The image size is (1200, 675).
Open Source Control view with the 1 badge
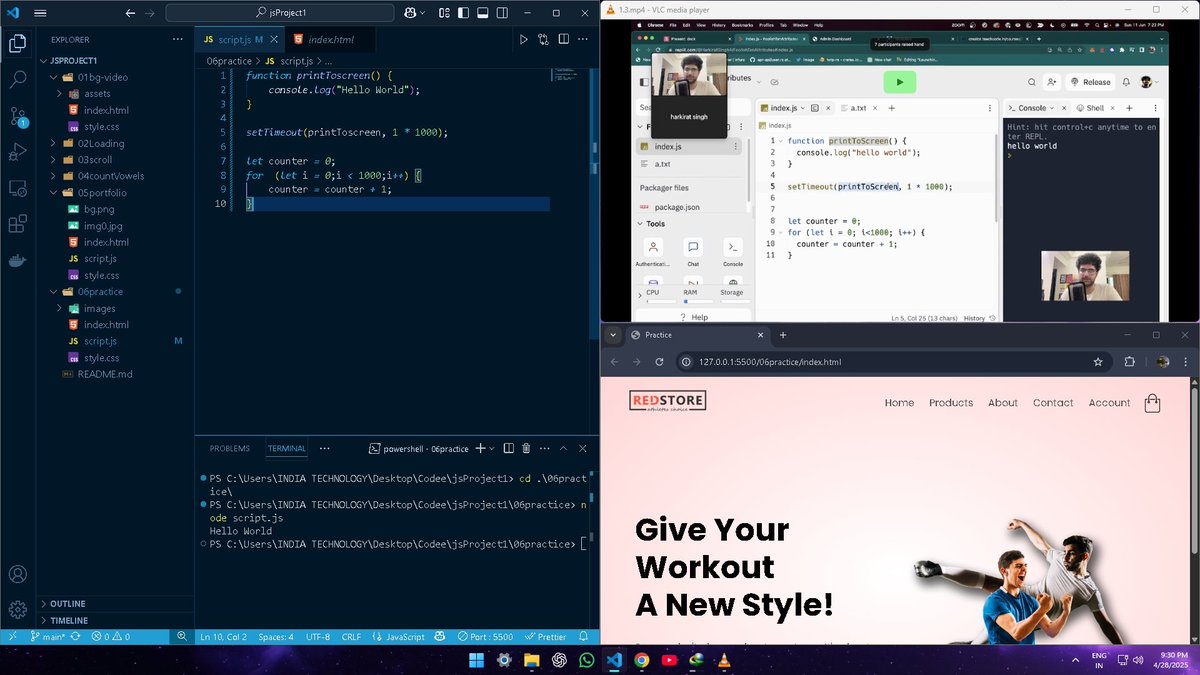17,116
